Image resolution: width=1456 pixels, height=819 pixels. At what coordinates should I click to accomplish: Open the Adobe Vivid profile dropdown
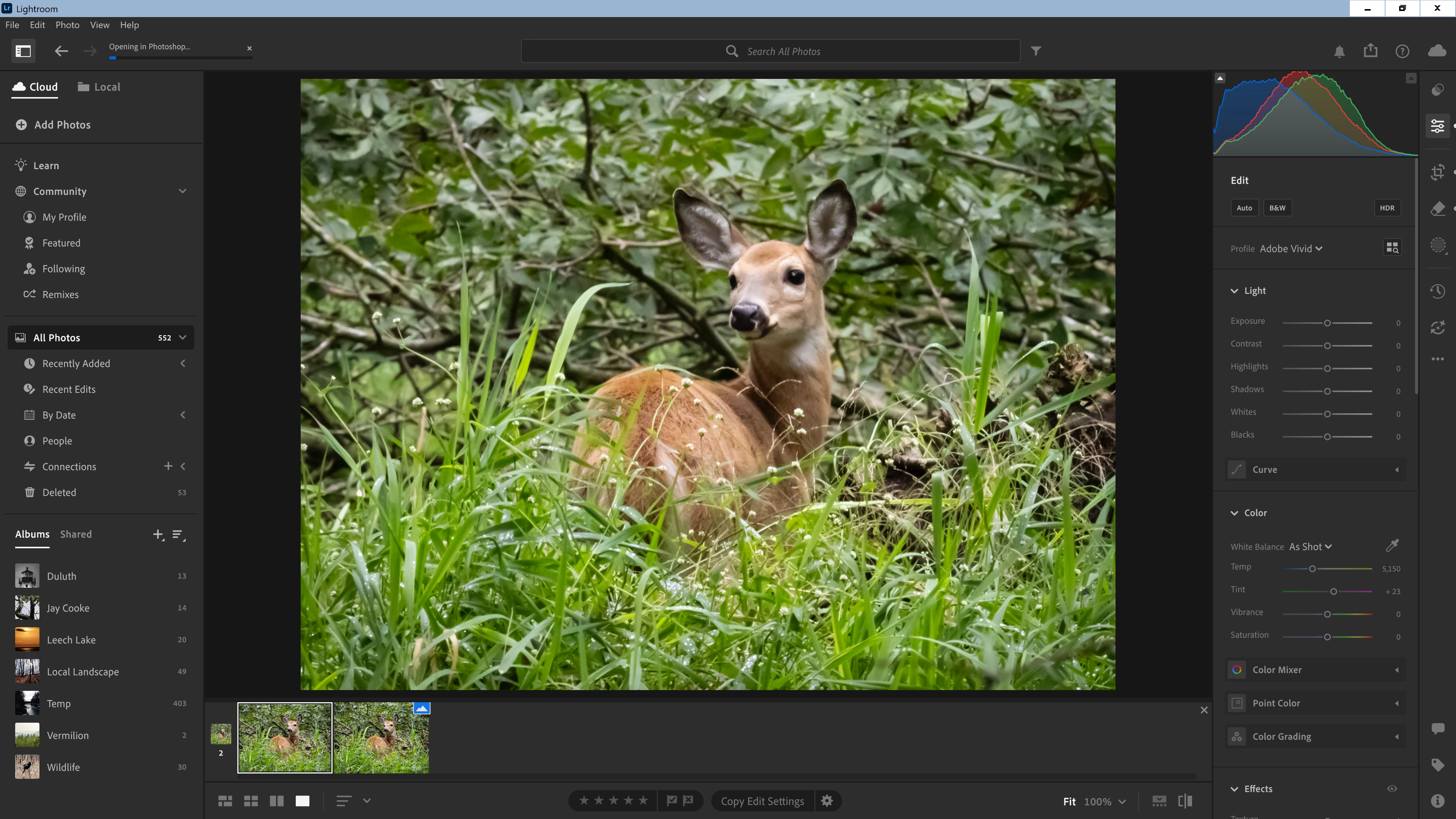click(x=1290, y=249)
